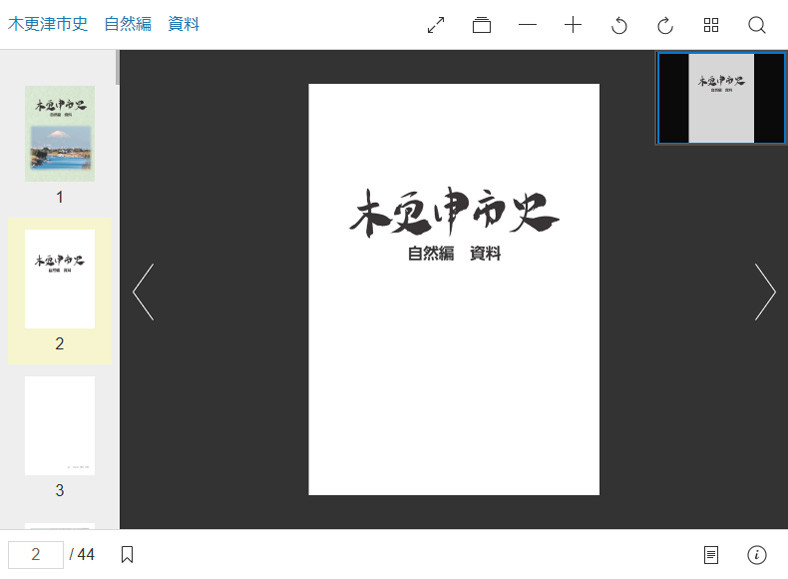Click the page number input field
Image resolution: width=788 pixels, height=579 pixels.
(36, 554)
